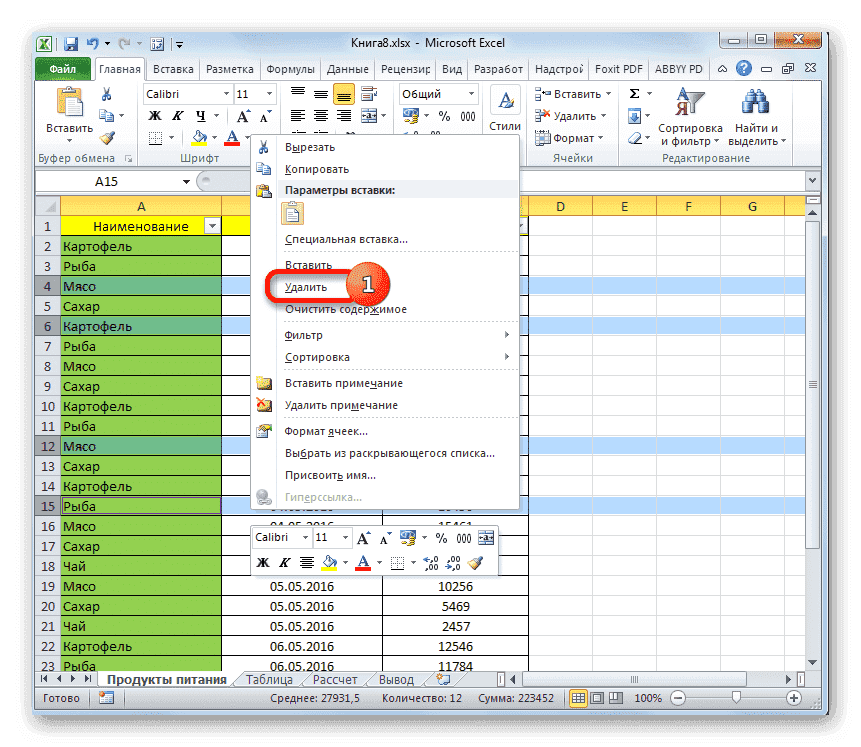This screenshot has height=747, width=861.
Task: Open Сортировка и фильтр tool
Action: pyautogui.click(x=691, y=110)
